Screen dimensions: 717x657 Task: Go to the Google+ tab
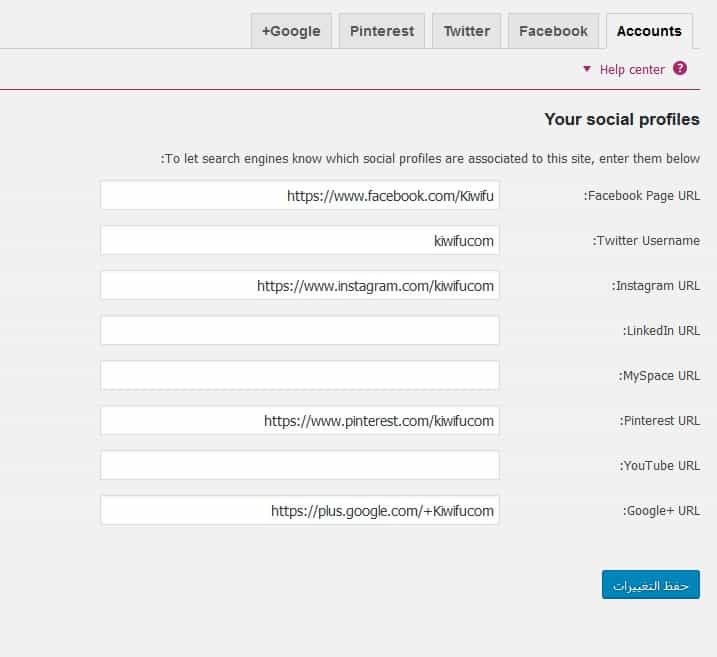coord(291,31)
